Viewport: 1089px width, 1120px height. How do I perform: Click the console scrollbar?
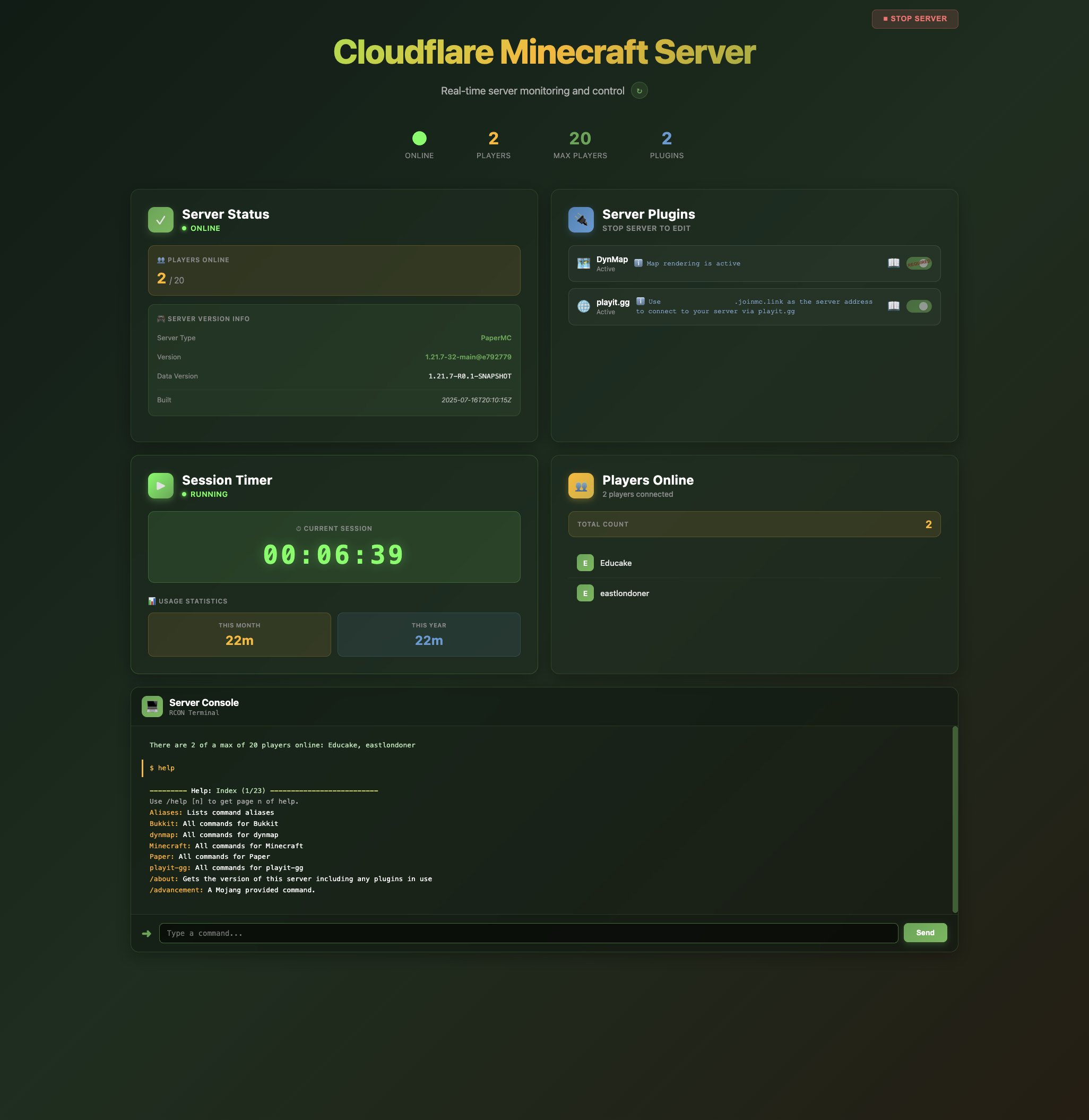[955, 819]
